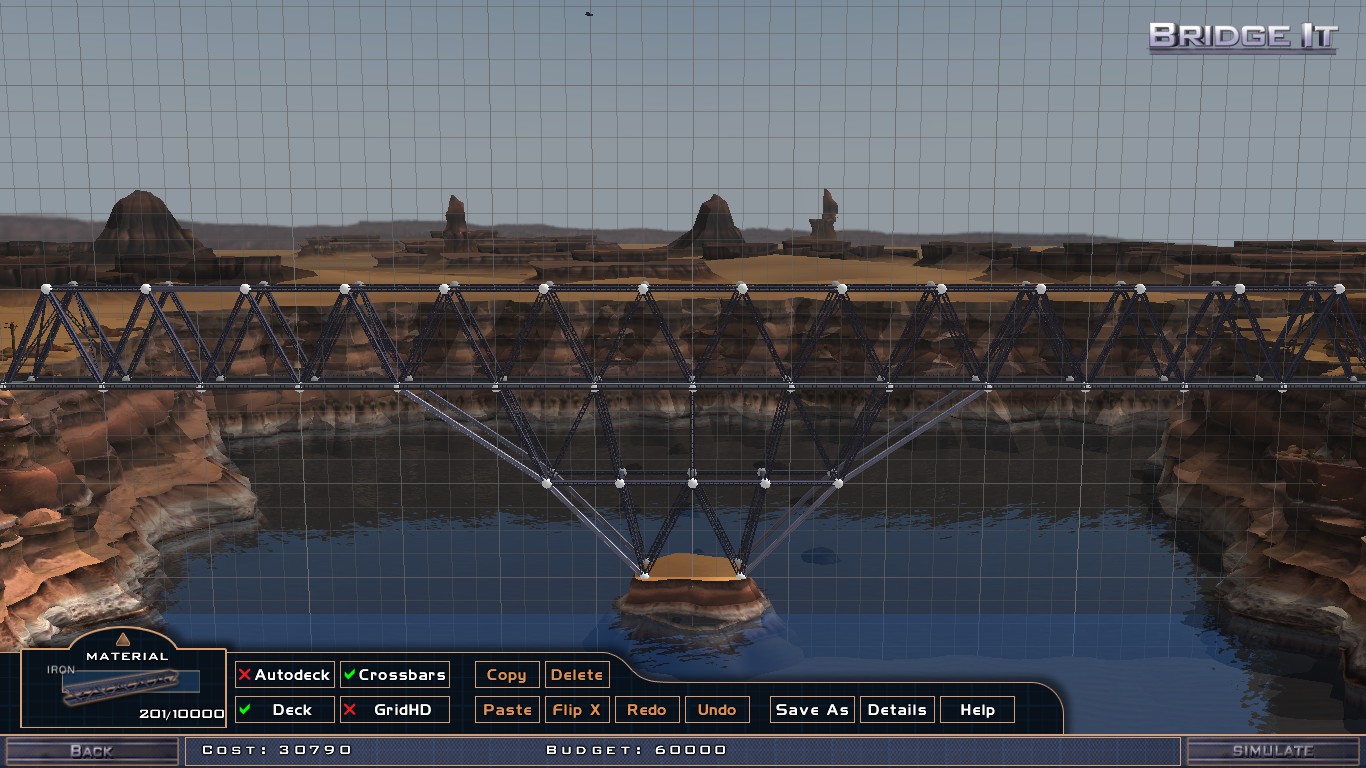The width and height of the screenshot is (1366, 768).
Task: Open the Help screen
Action: 977,710
